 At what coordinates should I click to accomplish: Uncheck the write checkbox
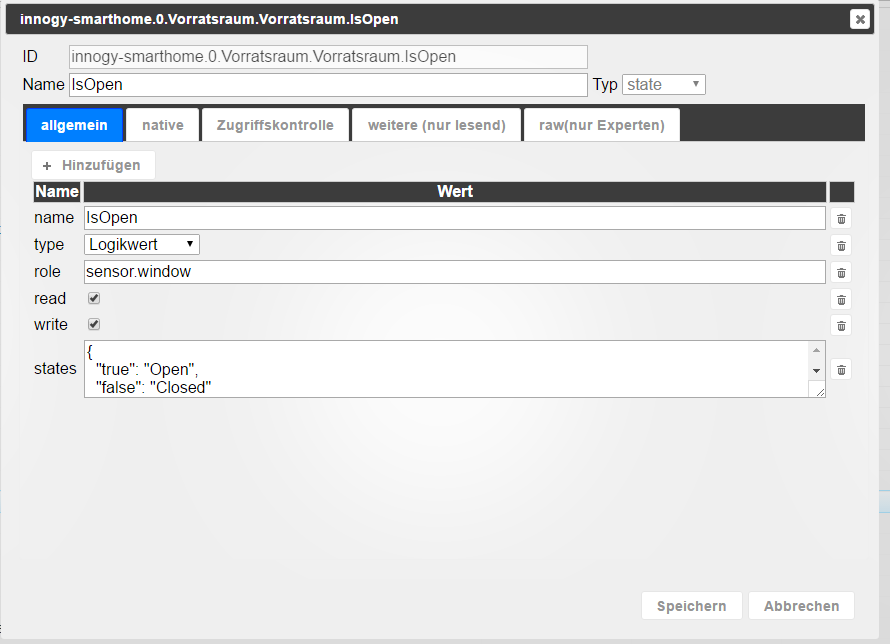click(x=94, y=324)
